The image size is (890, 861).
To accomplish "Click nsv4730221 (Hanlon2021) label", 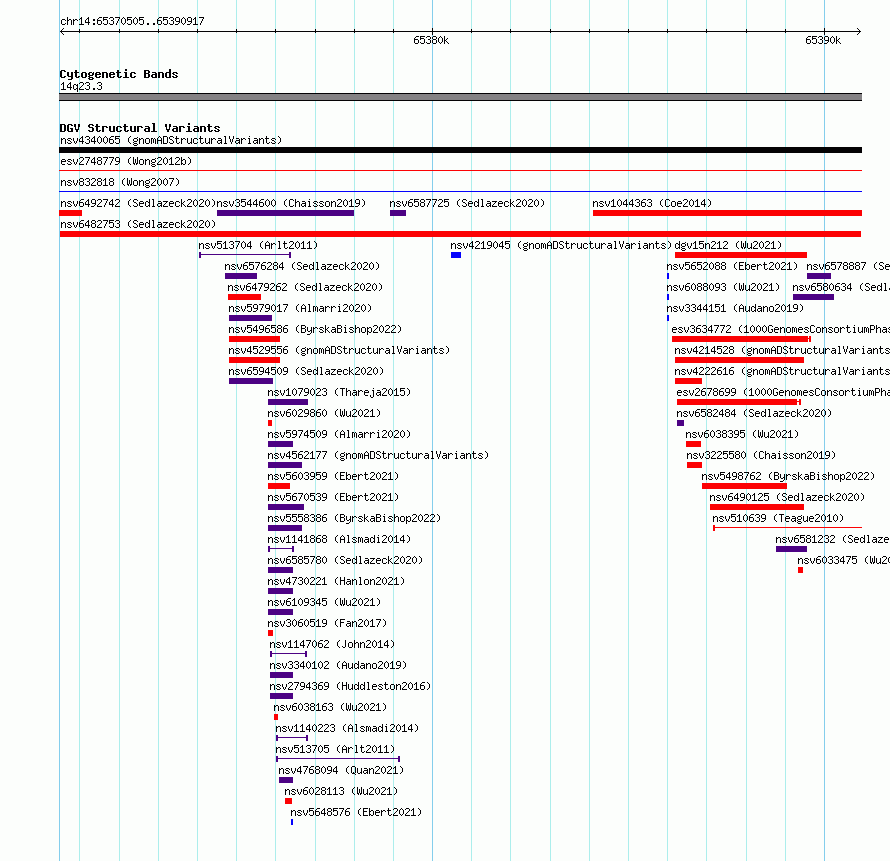I will [336, 581].
